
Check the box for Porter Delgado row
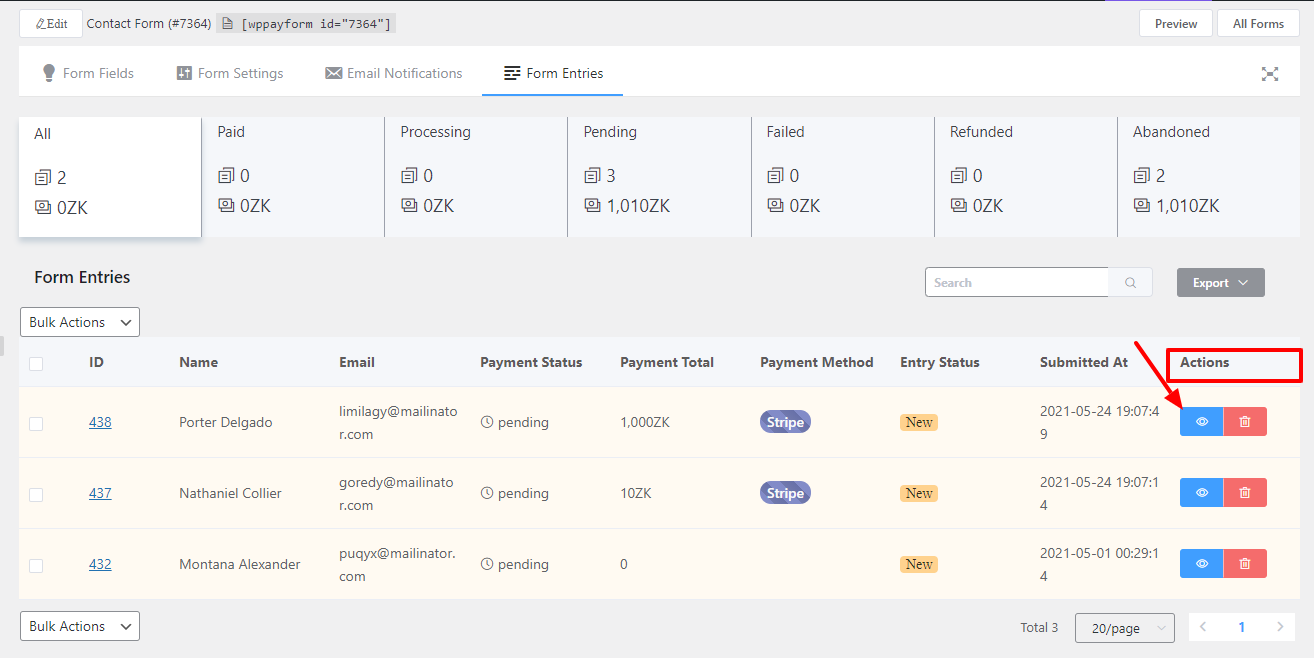point(36,423)
